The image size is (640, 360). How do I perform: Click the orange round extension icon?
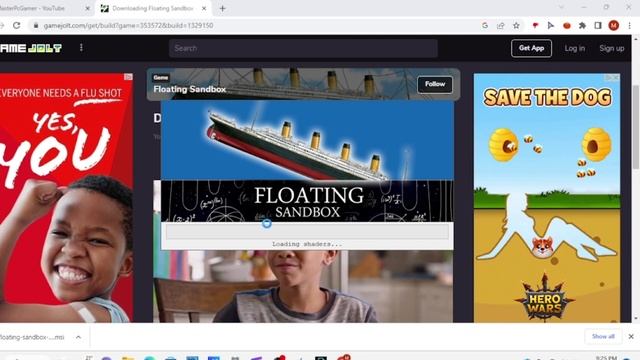click(x=567, y=25)
